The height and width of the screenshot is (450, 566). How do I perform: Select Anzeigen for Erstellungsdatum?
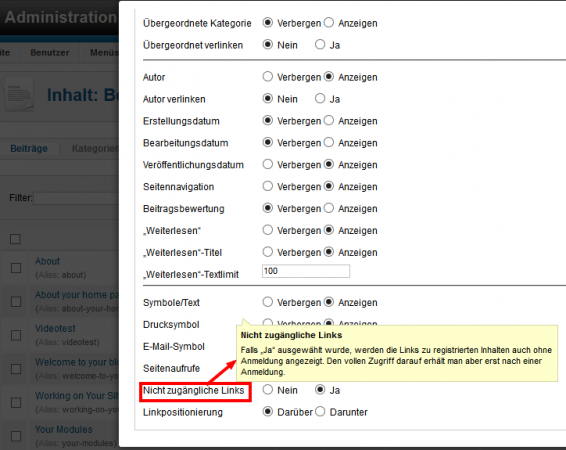[329, 121]
